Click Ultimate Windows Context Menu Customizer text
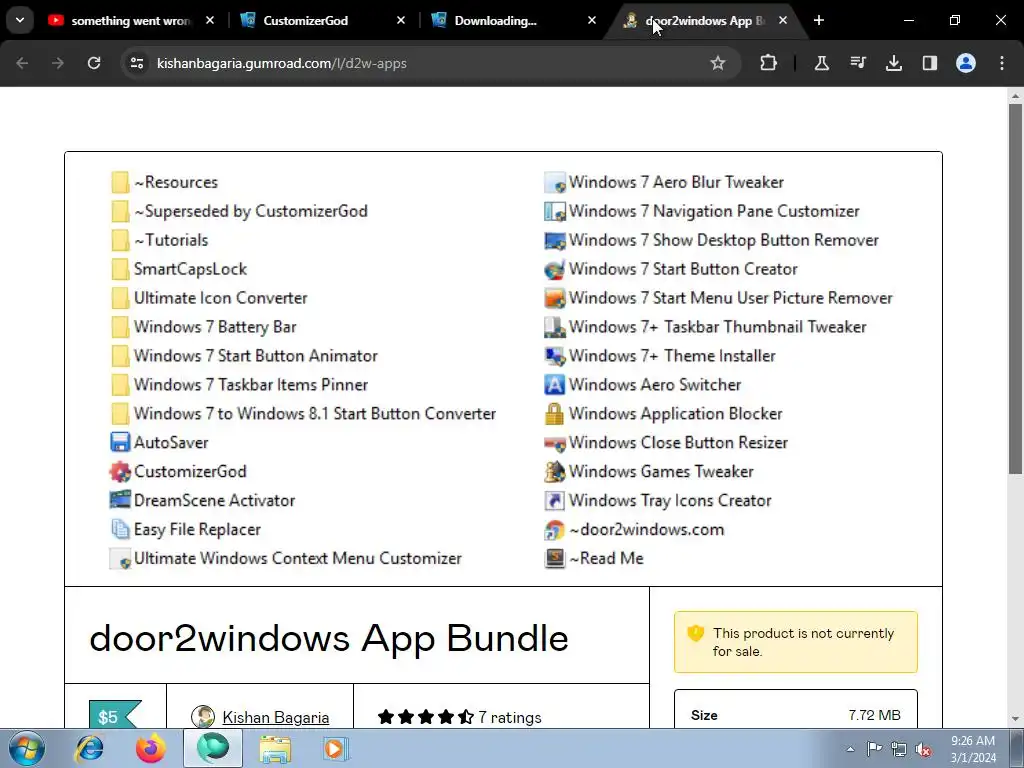 [298, 558]
